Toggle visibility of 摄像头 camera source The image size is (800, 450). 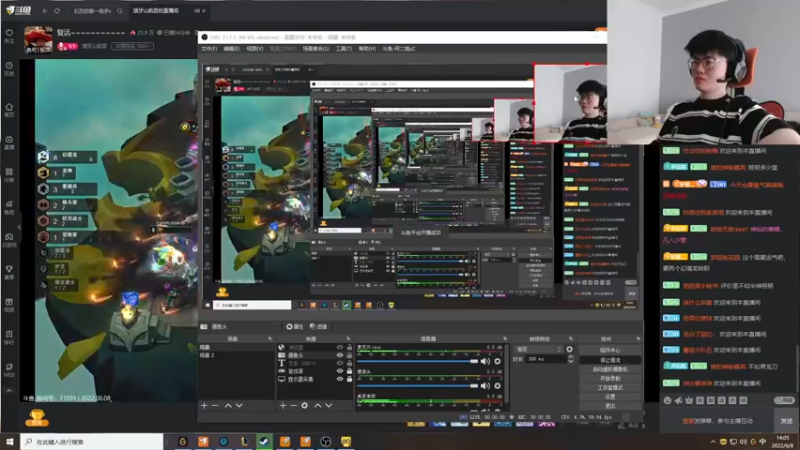click(x=340, y=355)
